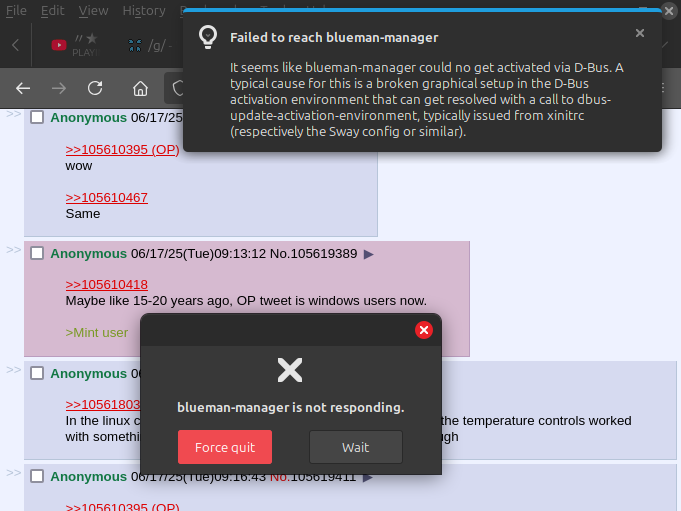Click Wait in the blueman-manager dialog
The height and width of the screenshot is (511, 681).
pos(356,447)
